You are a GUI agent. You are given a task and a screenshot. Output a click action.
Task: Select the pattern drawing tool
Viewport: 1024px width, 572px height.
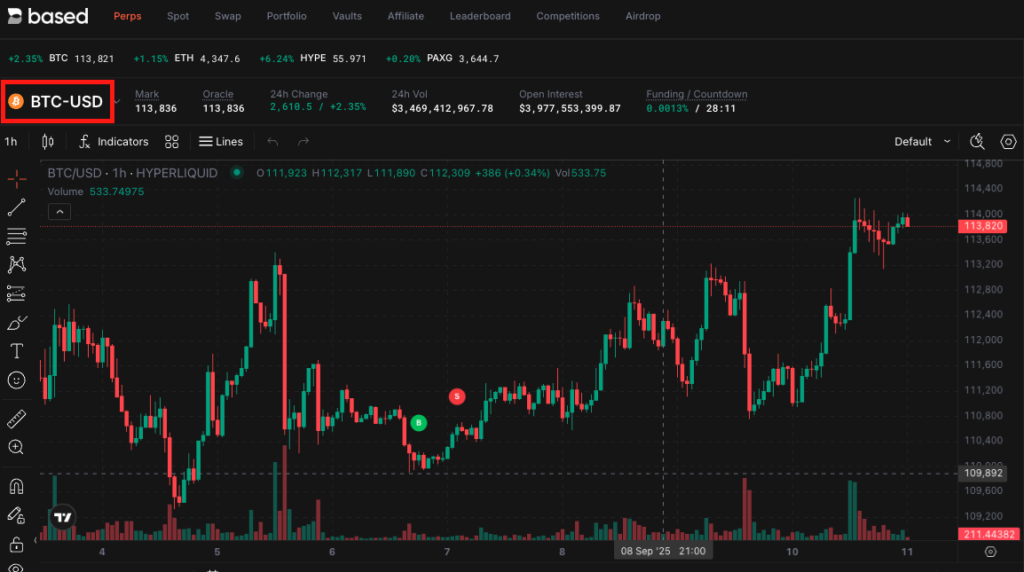[x=16, y=264]
